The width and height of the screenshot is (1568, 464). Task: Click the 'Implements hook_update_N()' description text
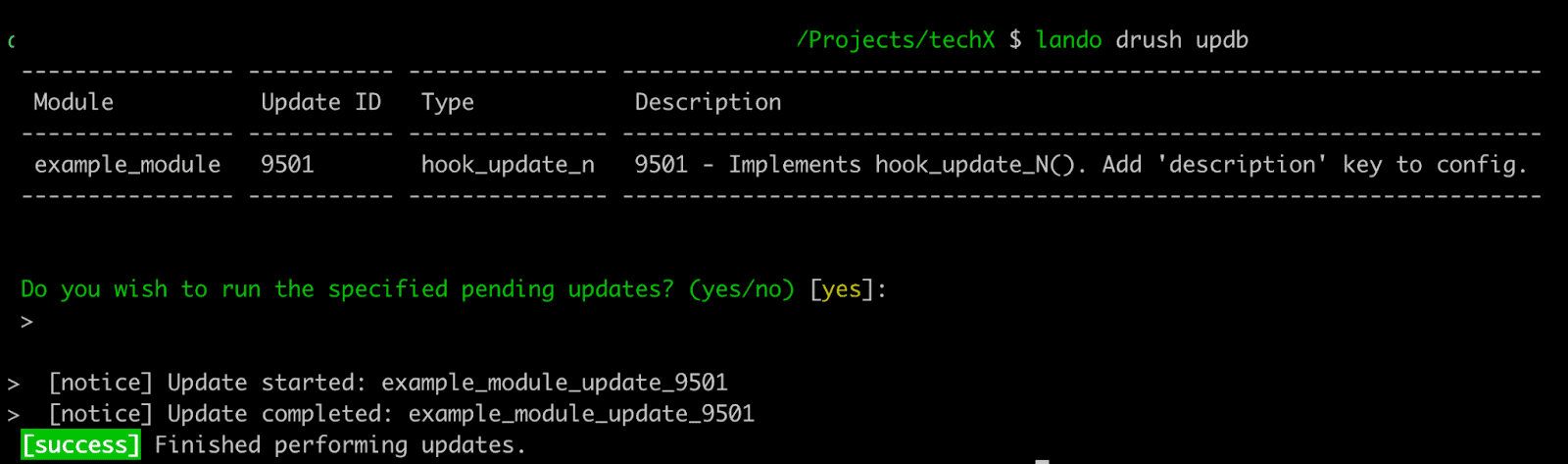pyautogui.click(x=906, y=165)
